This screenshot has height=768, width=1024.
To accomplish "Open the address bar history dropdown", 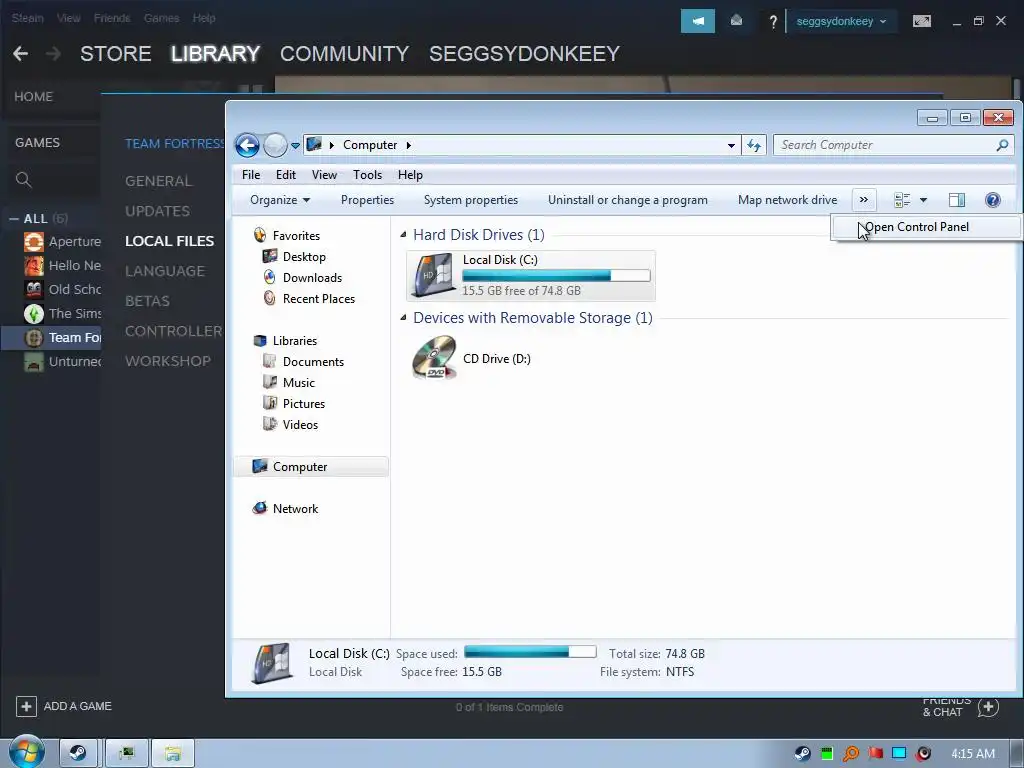I will coord(731,146).
